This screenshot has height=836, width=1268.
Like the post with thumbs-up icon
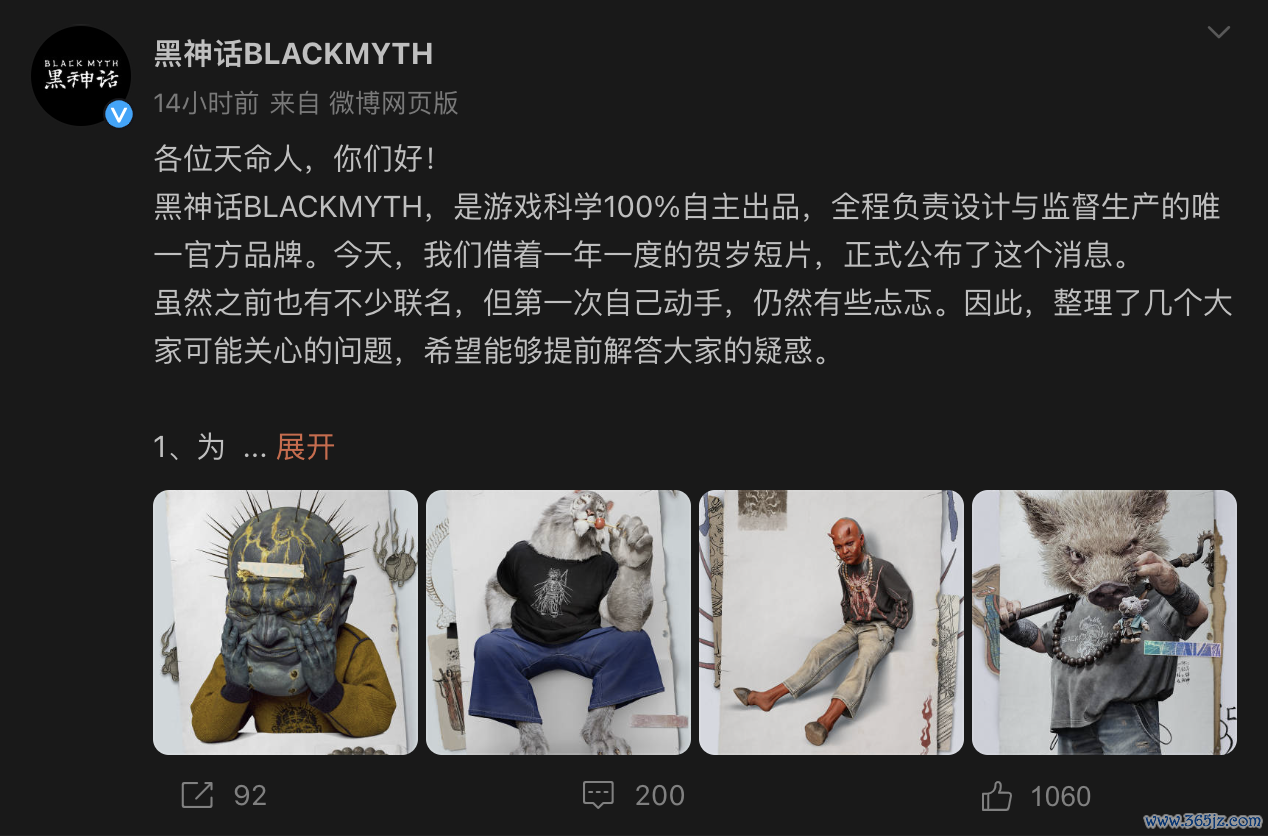pyautogui.click(x=997, y=795)
